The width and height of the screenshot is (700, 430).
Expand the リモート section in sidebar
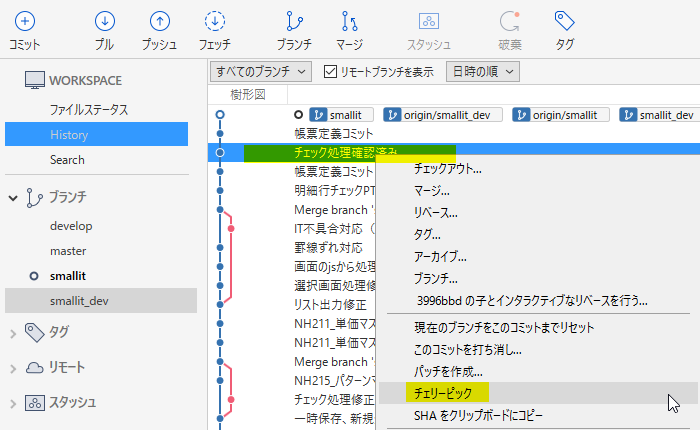(14, 367)
